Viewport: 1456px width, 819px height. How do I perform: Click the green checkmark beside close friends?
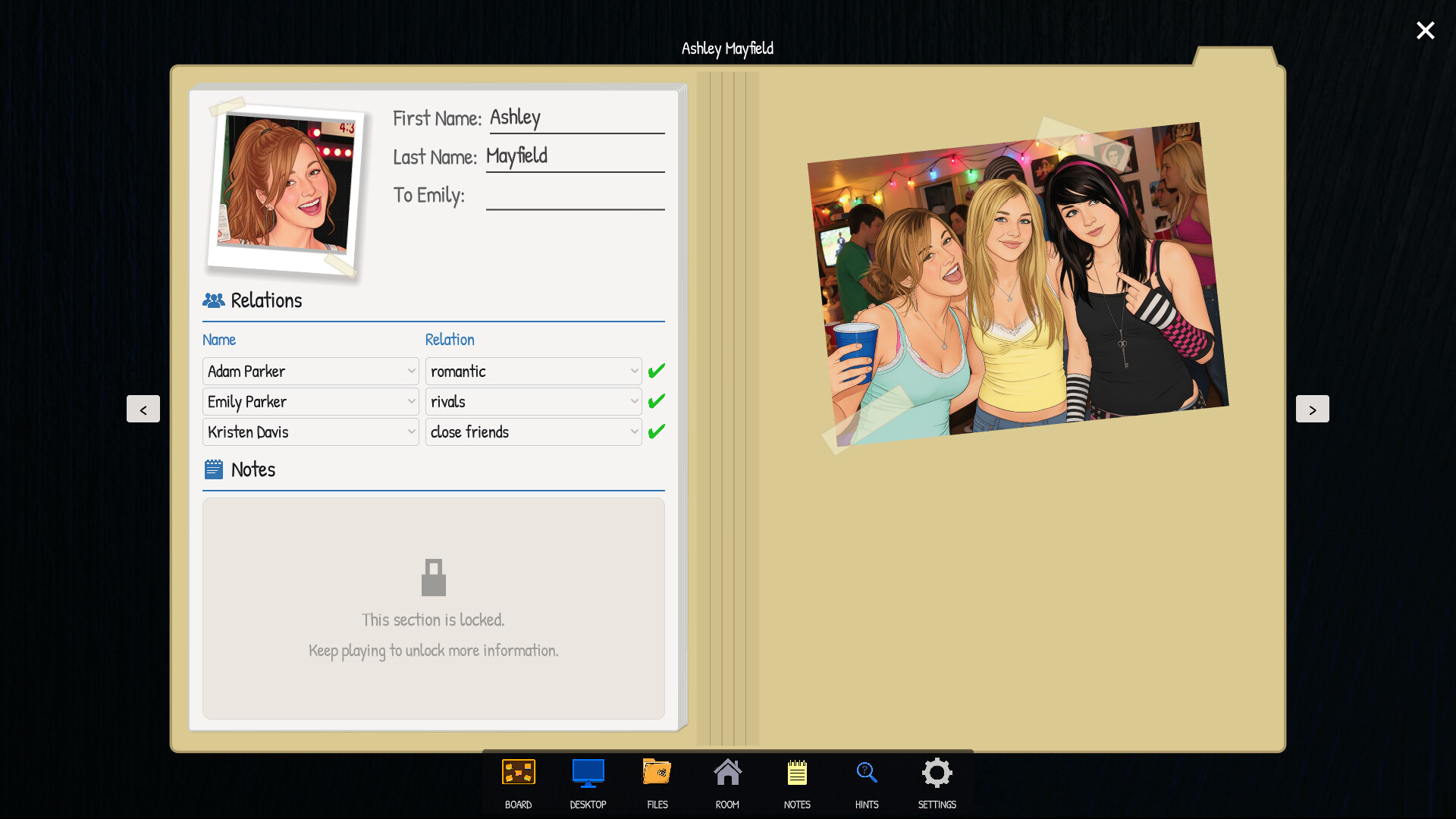tap(657, 431)
